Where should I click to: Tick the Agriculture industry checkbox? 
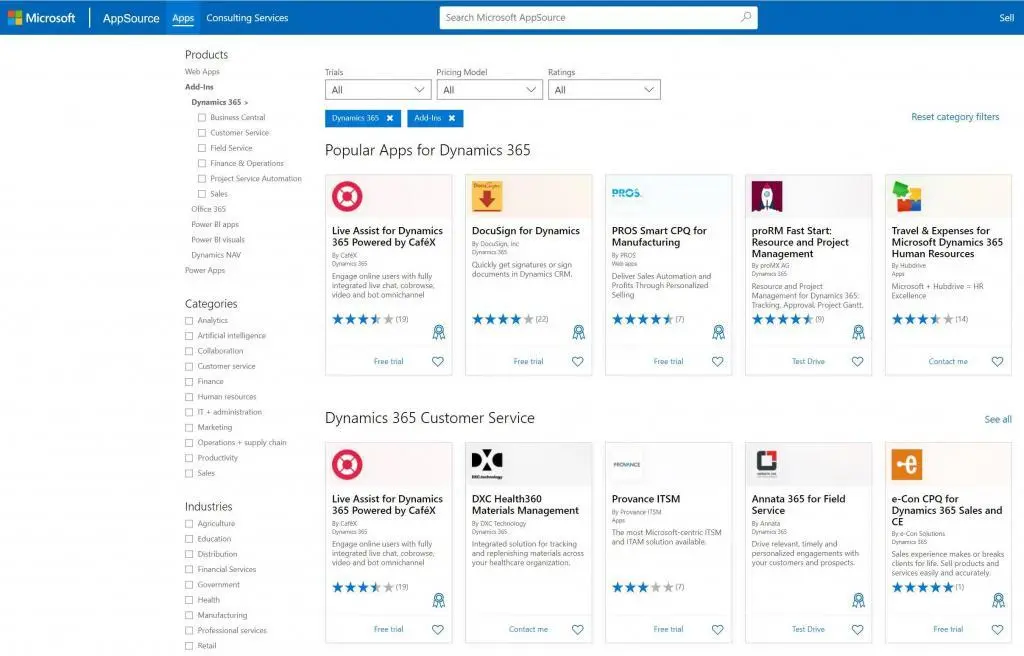click(189, 524)
